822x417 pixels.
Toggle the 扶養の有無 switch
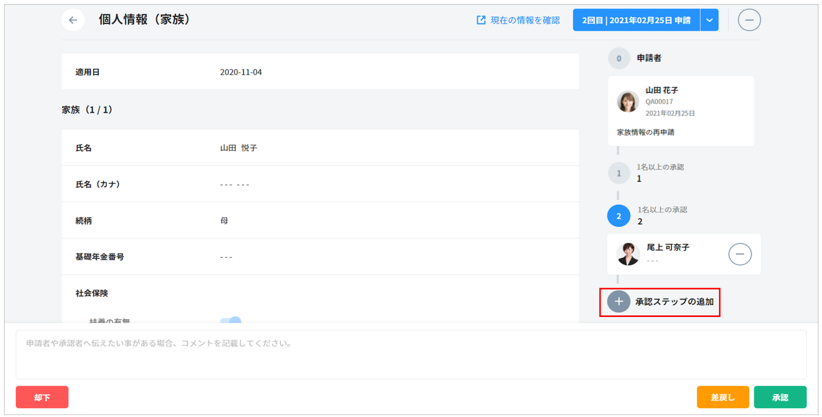point(231,320)
